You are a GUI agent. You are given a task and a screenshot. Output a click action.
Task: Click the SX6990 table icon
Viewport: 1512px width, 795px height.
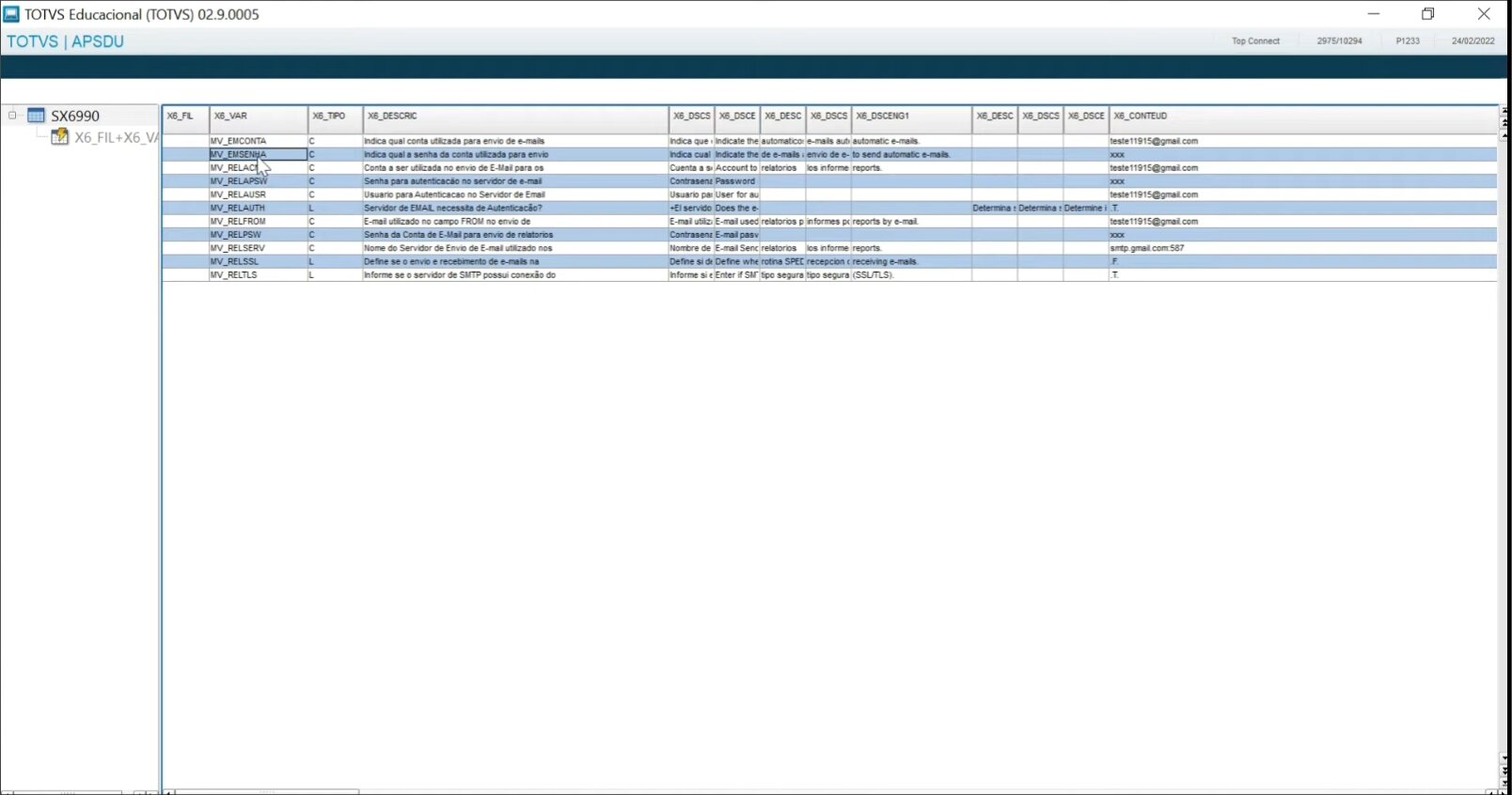(36, 116)
